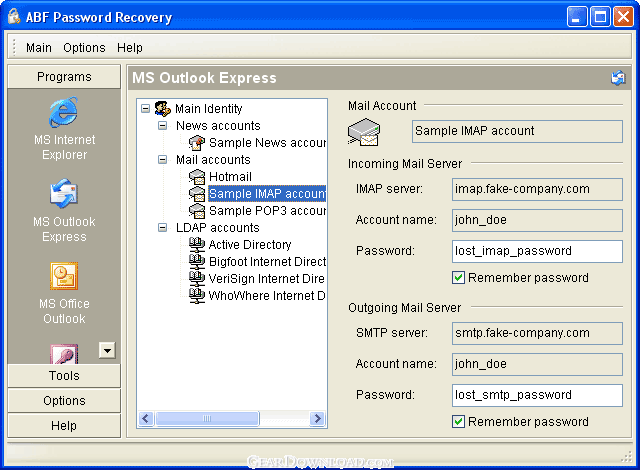Screen dimensions: 640x470
Task: Click the Main Identity user icon
Action: click(162, 109)
